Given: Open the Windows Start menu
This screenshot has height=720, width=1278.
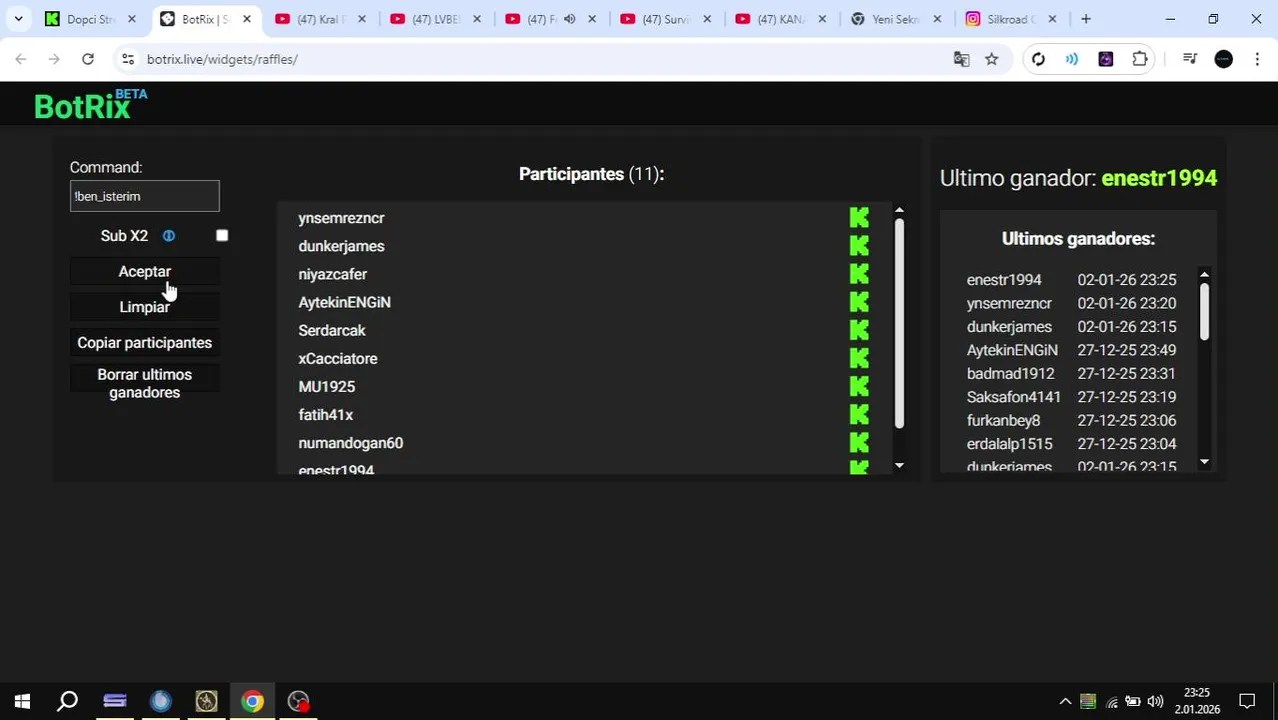Looking at the screenshot, I should 22,701.
